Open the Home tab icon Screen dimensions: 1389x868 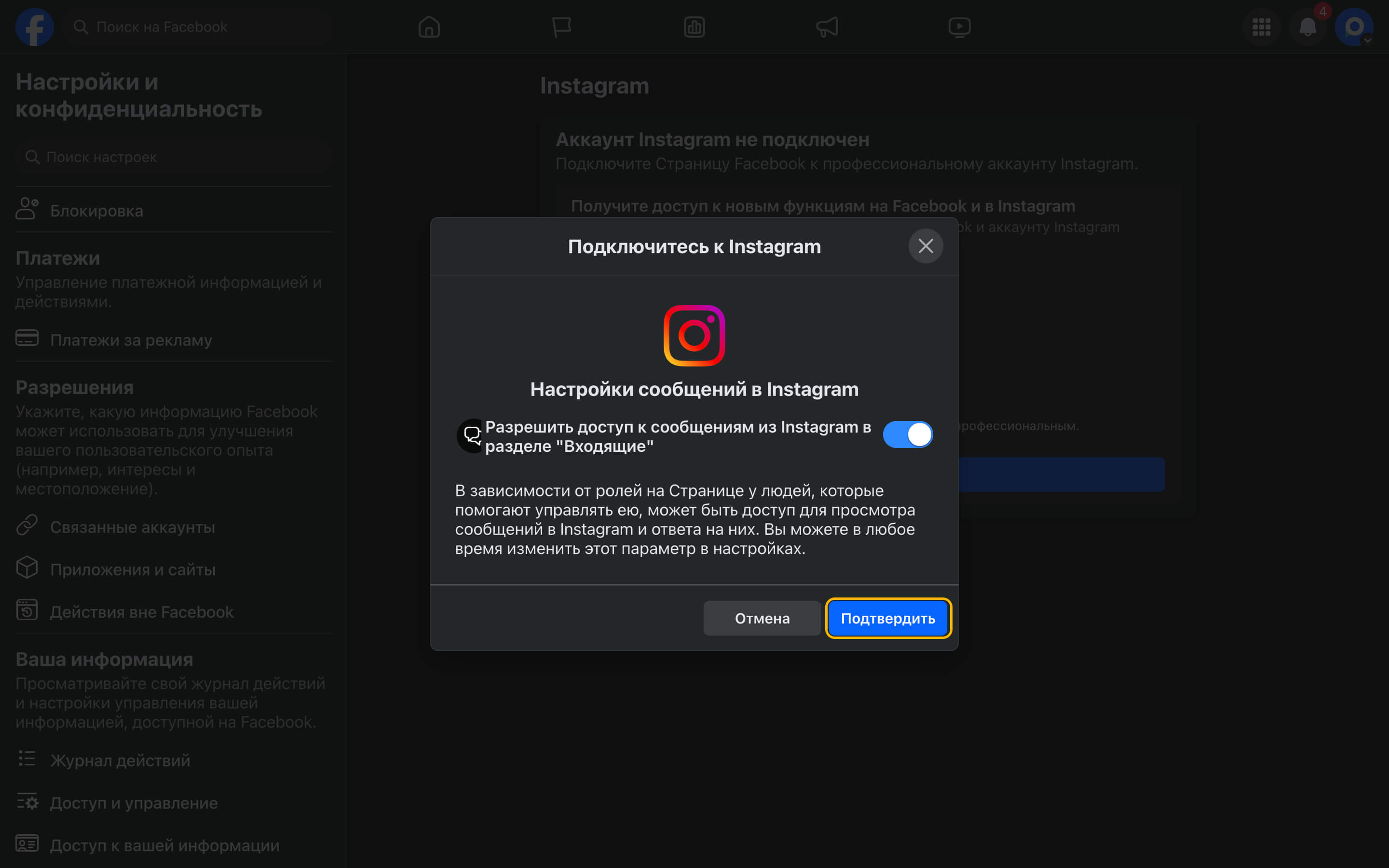click(x=429, y=27)
